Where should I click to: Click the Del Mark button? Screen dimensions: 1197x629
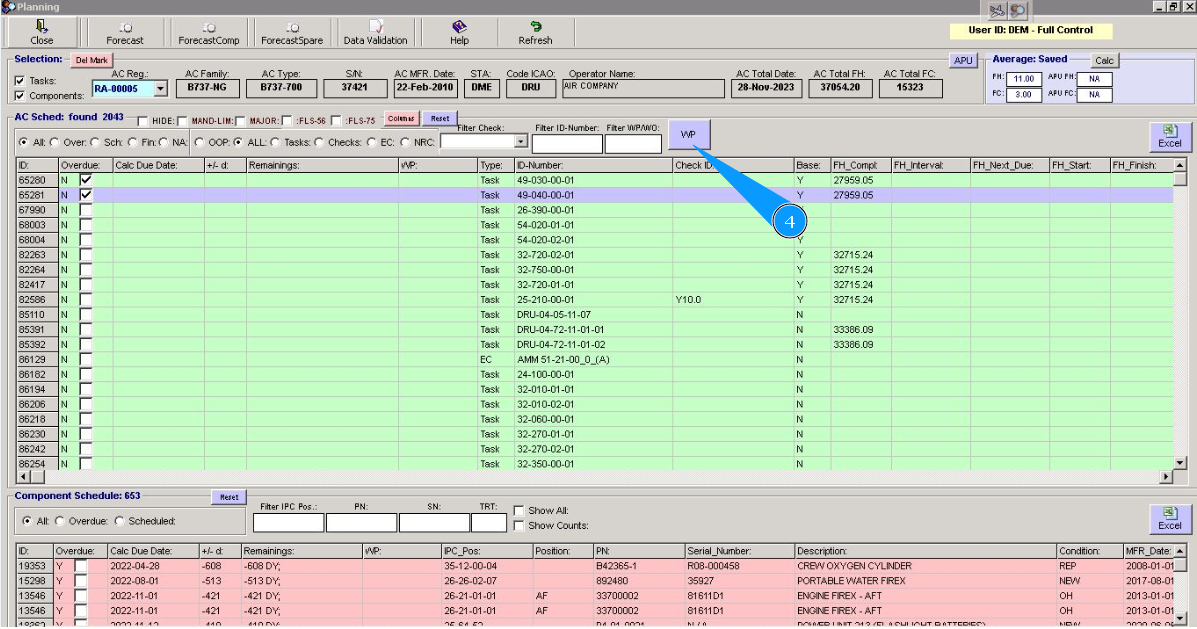pyautogui.click(x=91, y=60)
